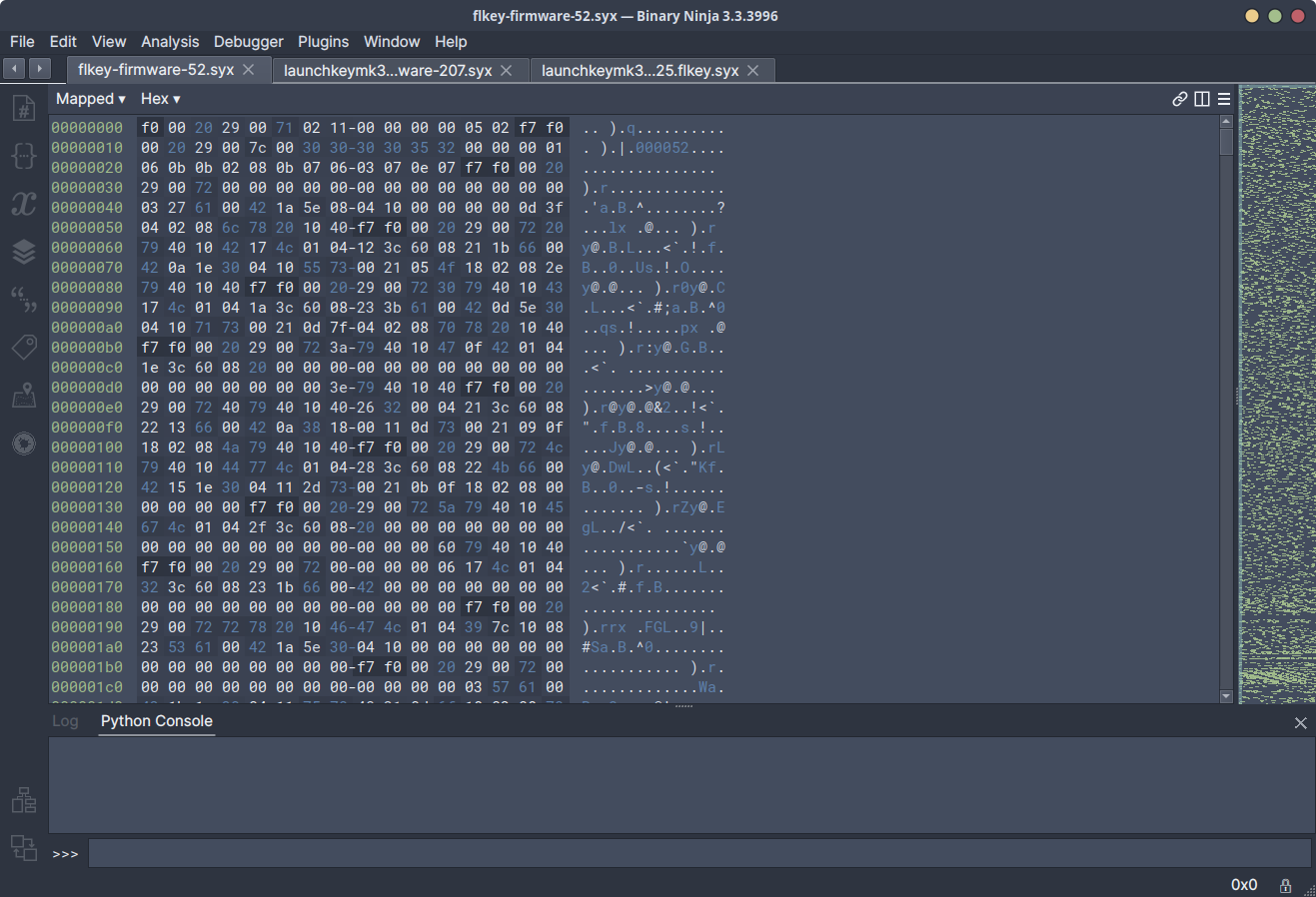Close the Python Console panel
Image resolution: width=1316 pixels, height=897 pixels.
[x=1301, y=723]
